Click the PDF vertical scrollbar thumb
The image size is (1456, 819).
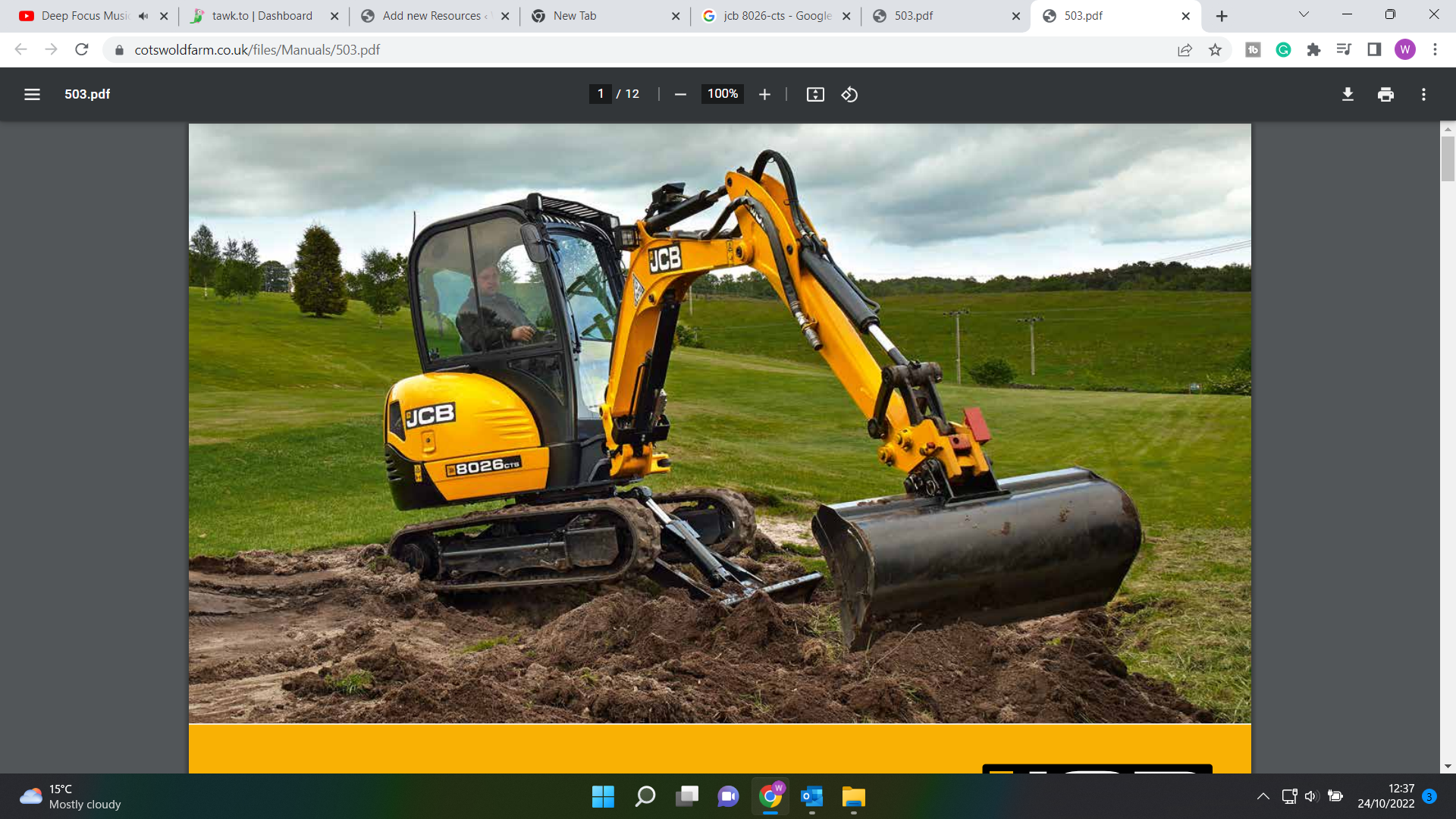(x=1448, y=158)
